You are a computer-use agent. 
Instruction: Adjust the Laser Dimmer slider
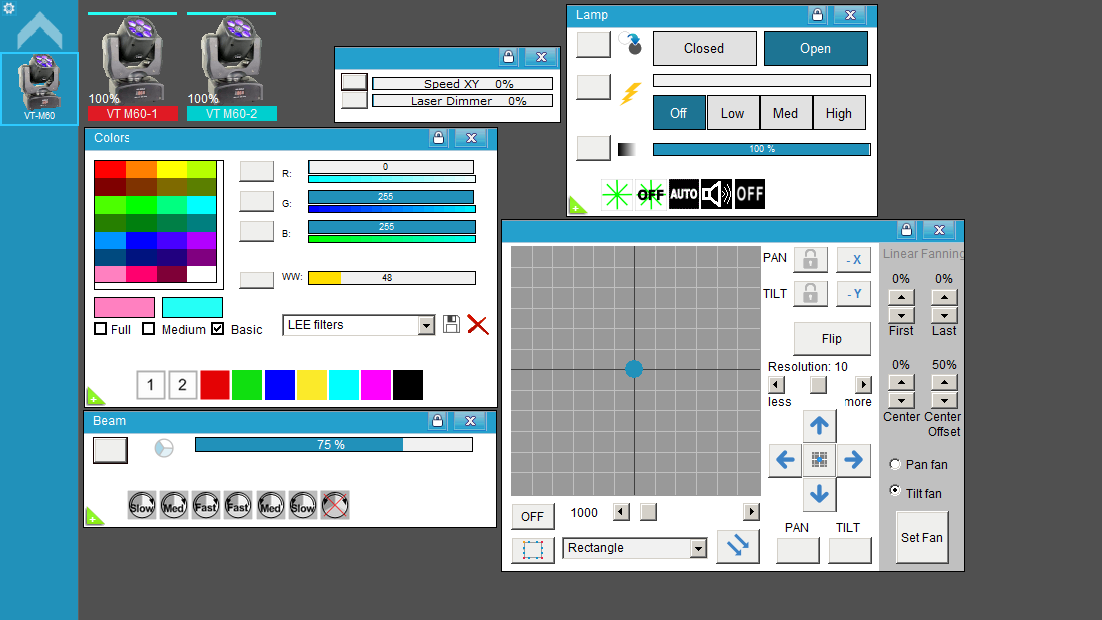click(x=462, y=101)
